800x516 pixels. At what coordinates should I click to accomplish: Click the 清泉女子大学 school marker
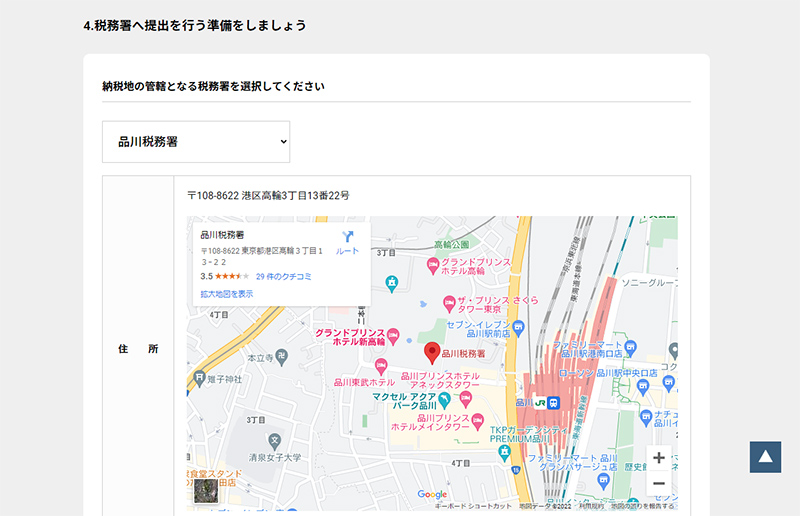click(275, 438)
